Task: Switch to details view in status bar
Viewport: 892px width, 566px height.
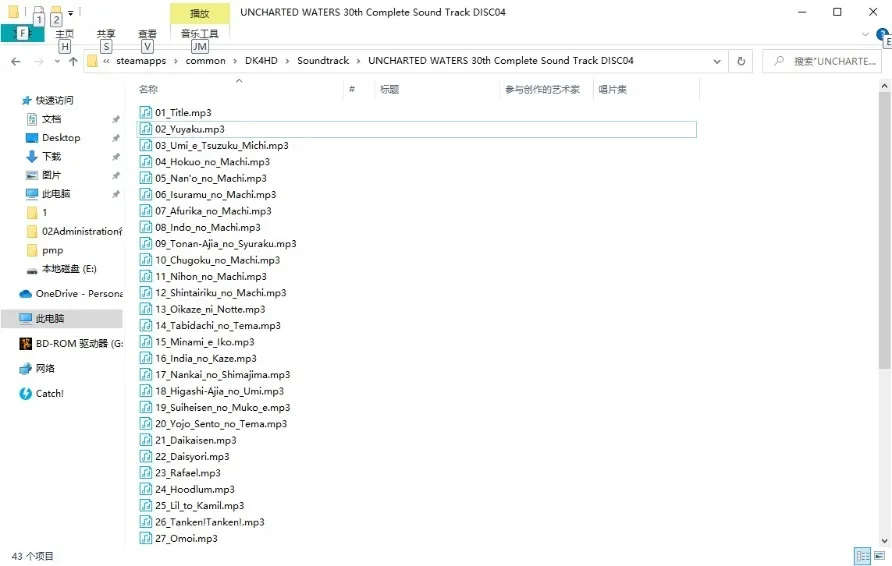Action: coord(863,556)
